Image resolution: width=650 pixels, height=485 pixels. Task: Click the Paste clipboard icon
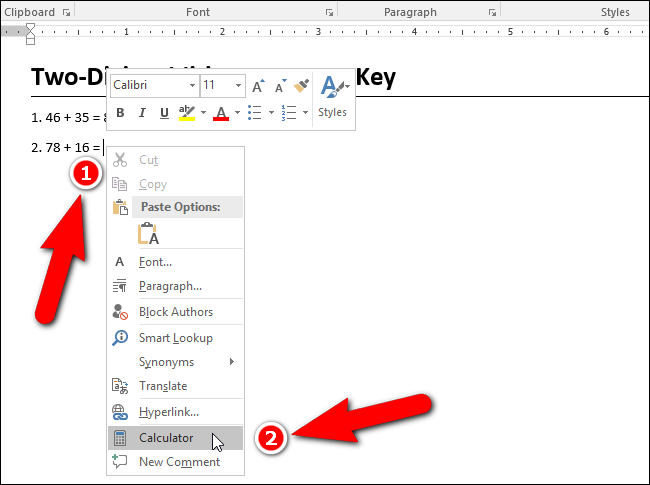(x=120, y=207)
